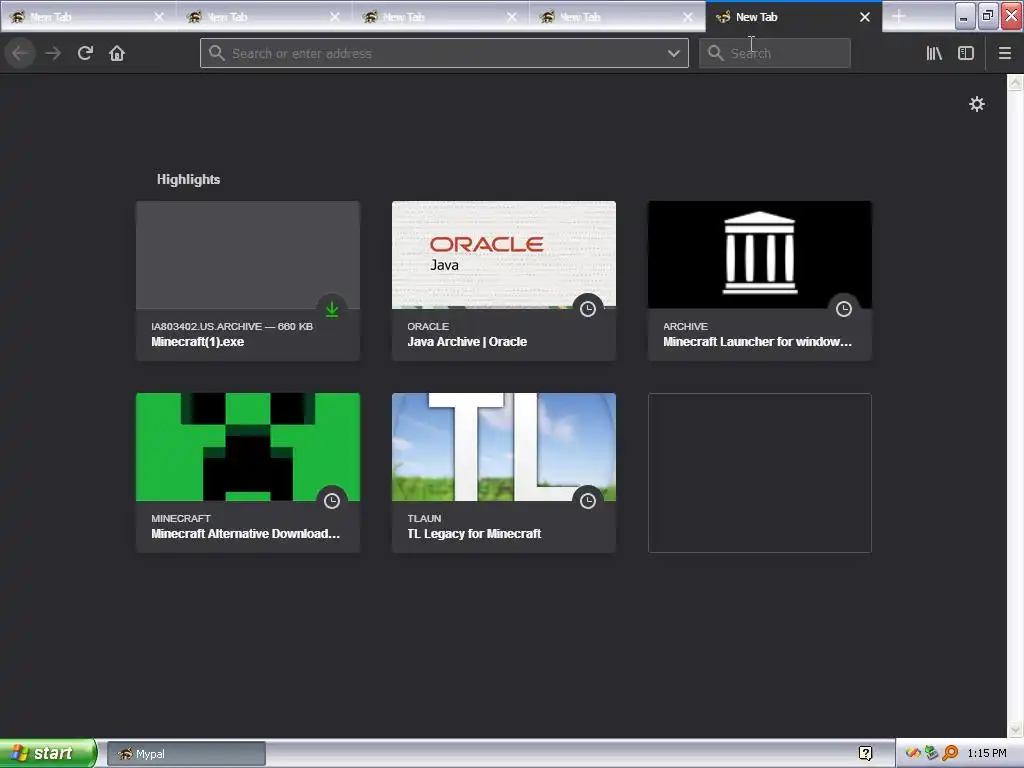Click the help question mark tray icon

click(865, 754)
